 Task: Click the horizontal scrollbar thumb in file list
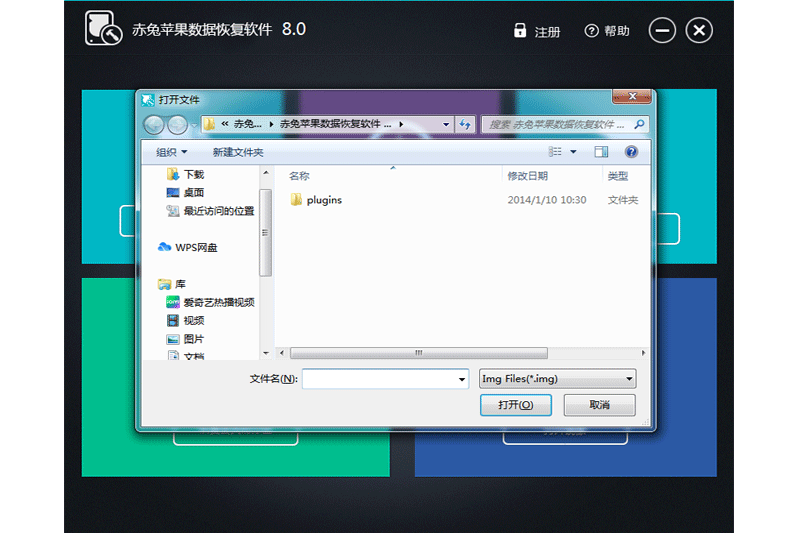pos(418,352)
